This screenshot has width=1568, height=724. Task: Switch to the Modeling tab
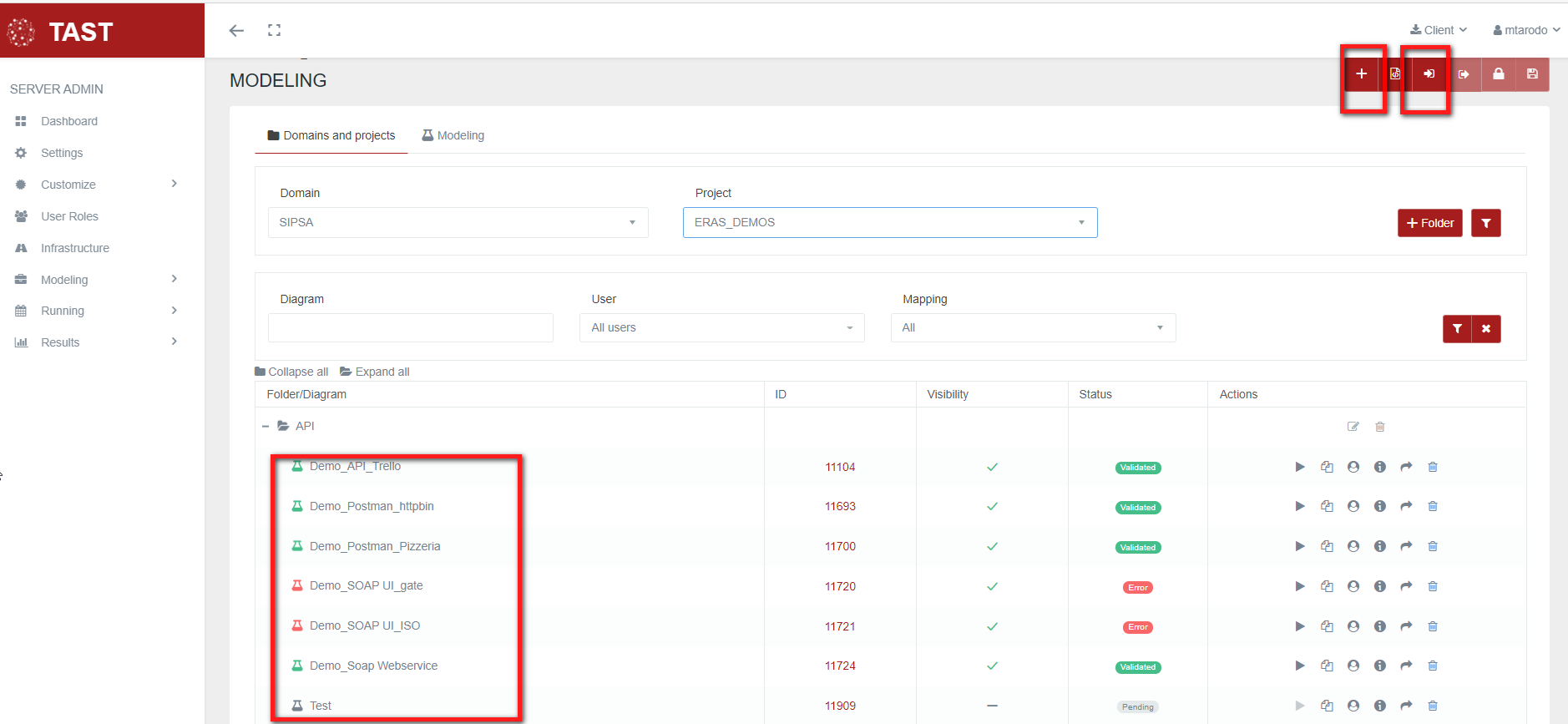click(x=453, y=135)
